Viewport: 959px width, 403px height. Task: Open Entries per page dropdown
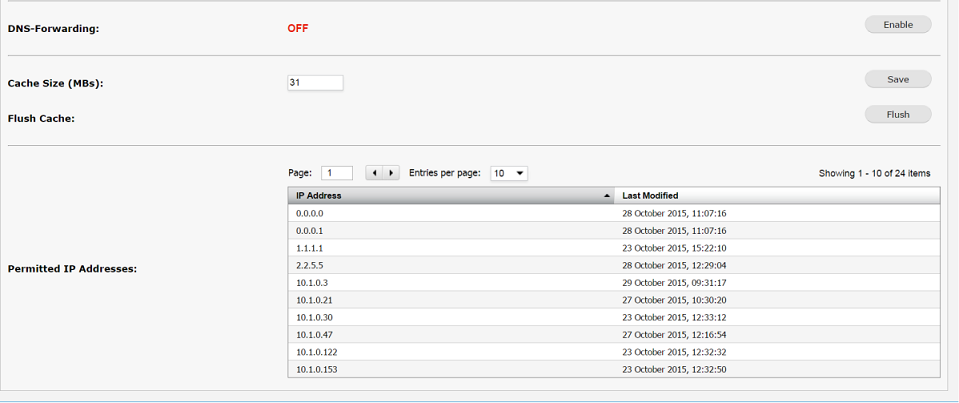509,174
